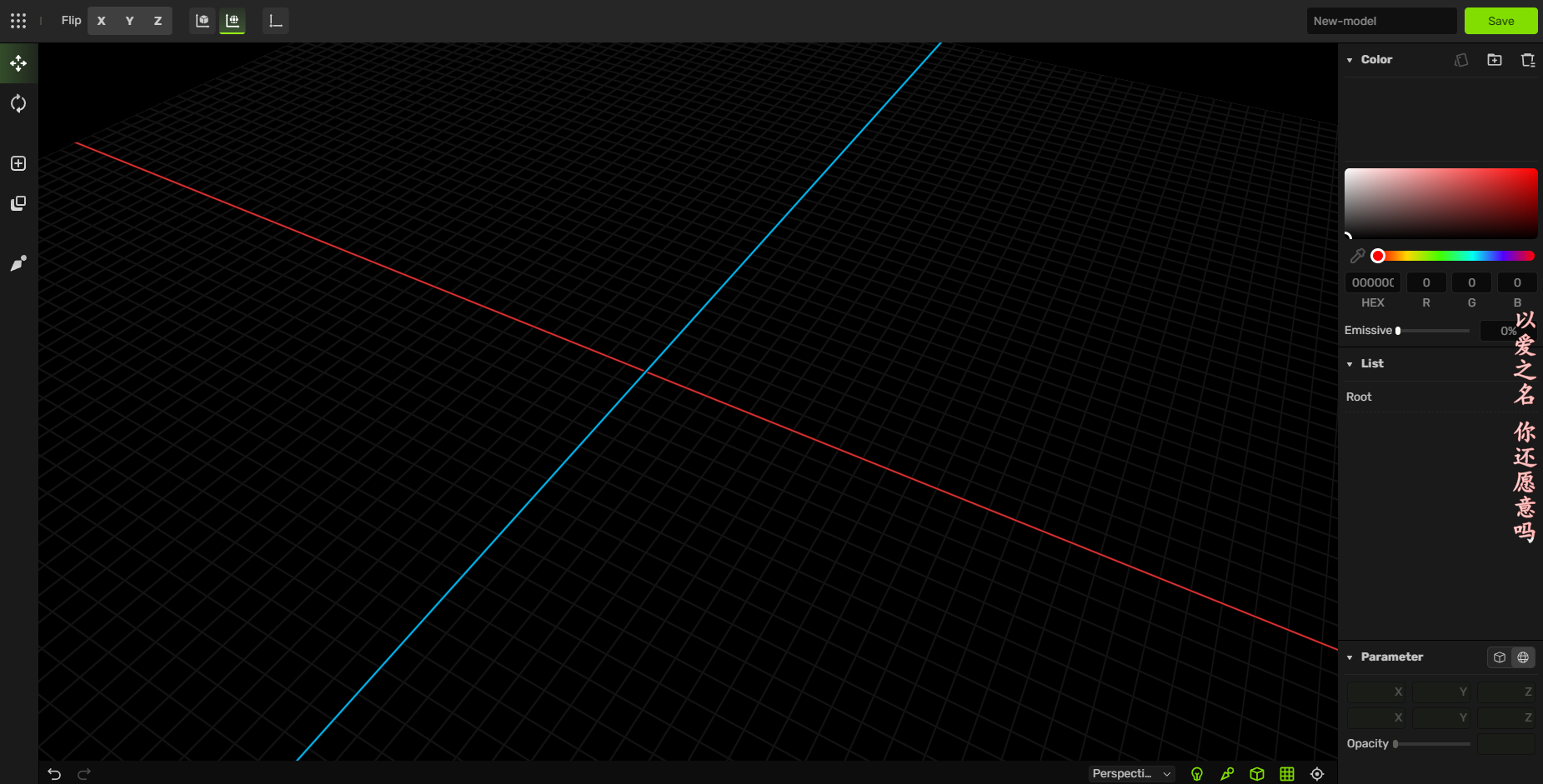
Task: Toggle world coordinate mode
Action: point(233,21)
